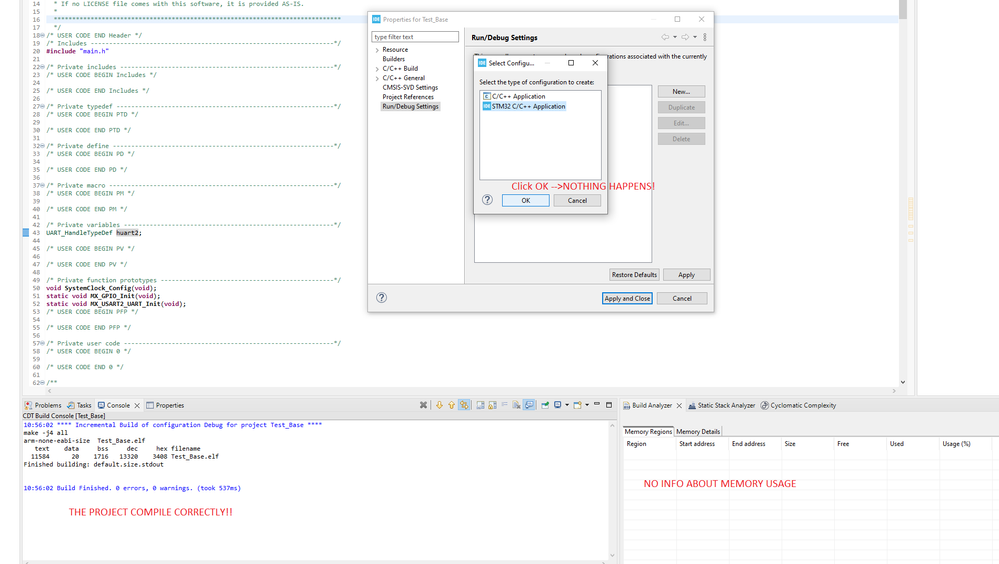Expand the C/C++ Build tree node

[377, 69]
